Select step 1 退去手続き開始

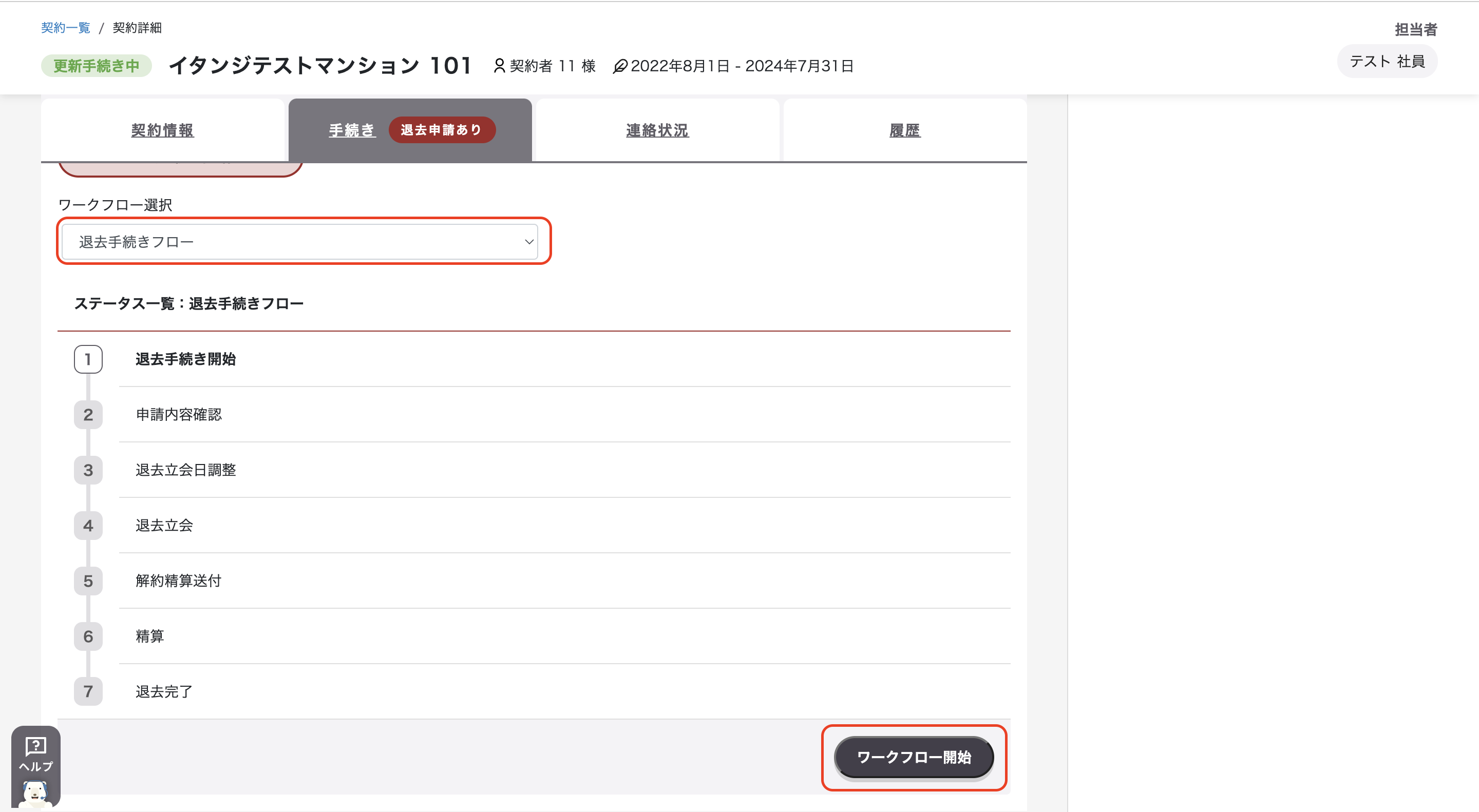[x=185, y=359]
